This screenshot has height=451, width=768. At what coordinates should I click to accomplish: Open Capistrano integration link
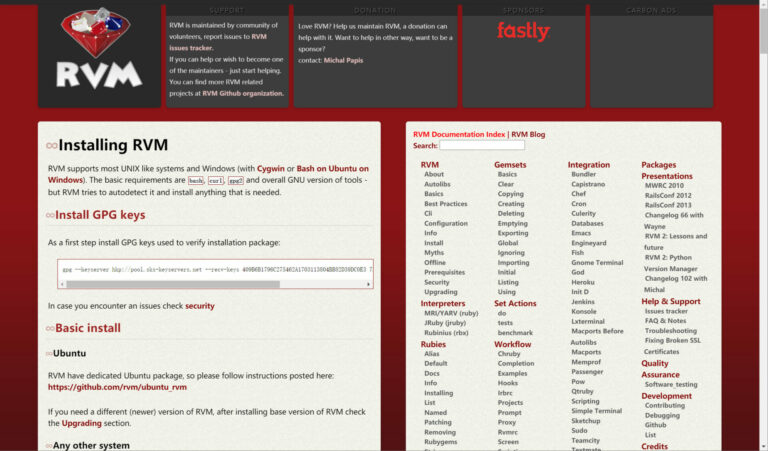coord(588,184)
